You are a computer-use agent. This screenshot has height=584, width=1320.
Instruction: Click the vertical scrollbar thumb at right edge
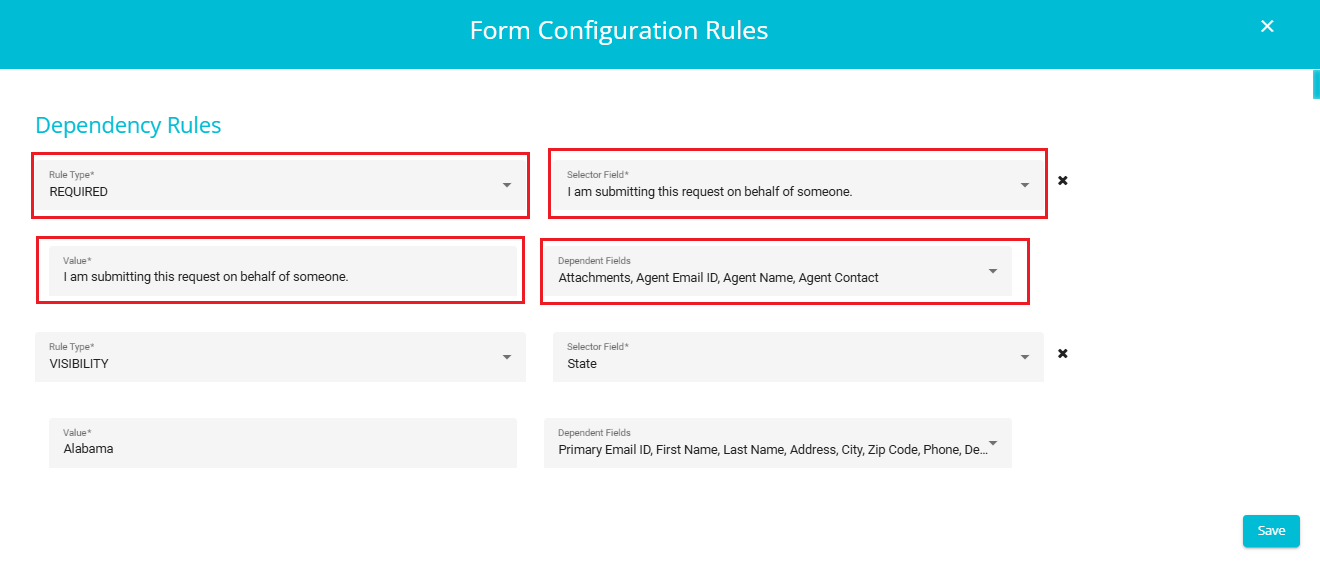[1316, 84]
